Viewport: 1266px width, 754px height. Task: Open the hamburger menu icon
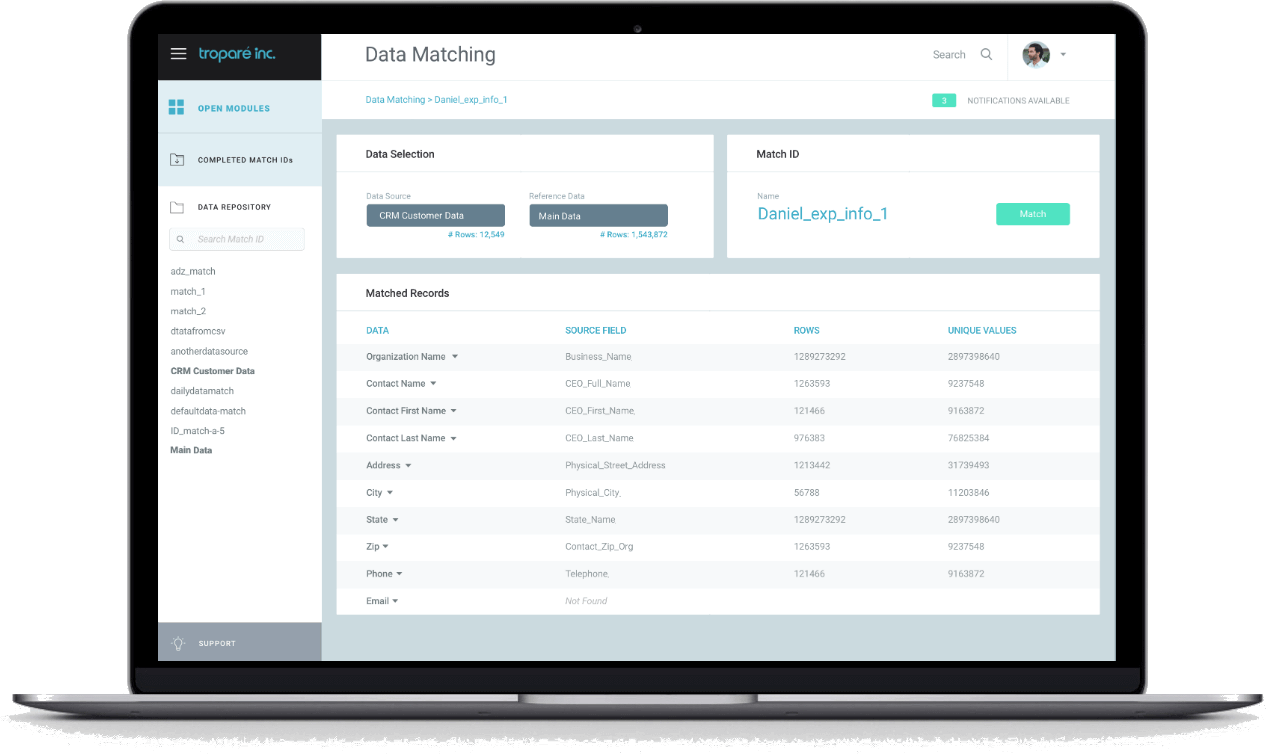178,54
